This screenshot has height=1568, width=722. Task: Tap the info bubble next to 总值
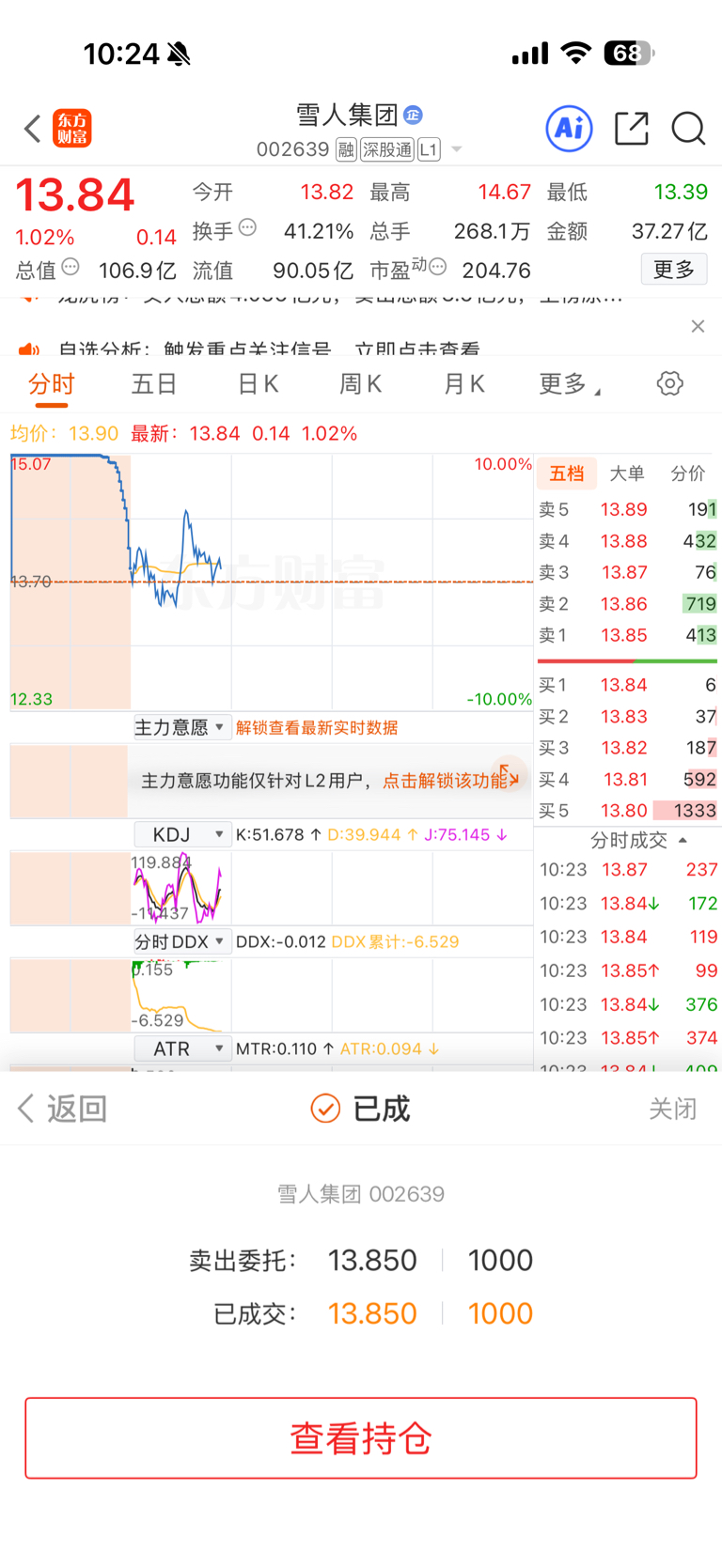point(71,267)
